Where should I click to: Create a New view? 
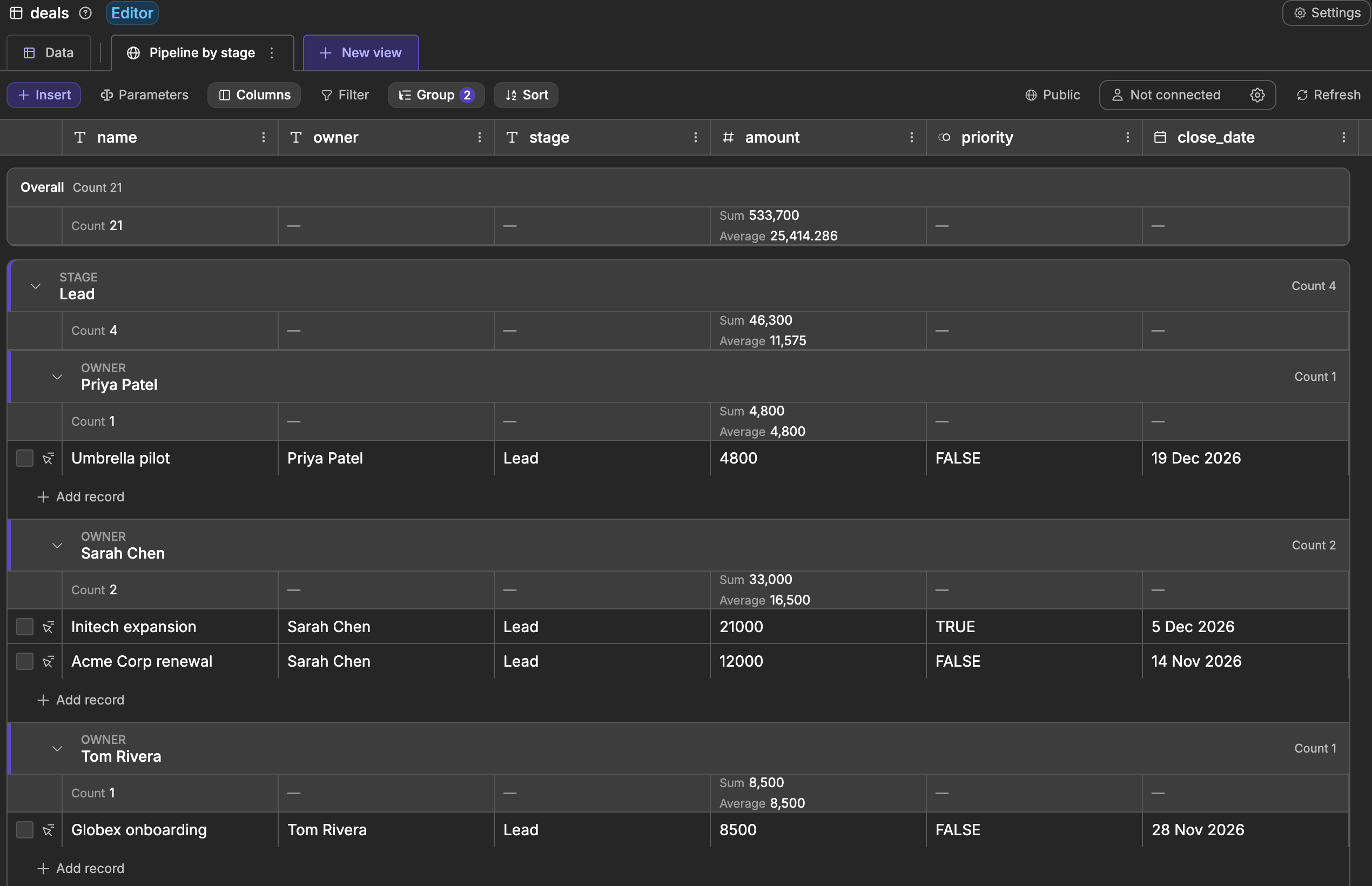point(361,53)
